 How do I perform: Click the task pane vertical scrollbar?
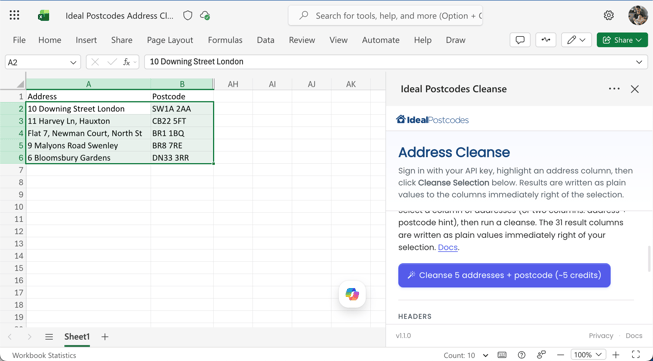[x=649, y=259]
